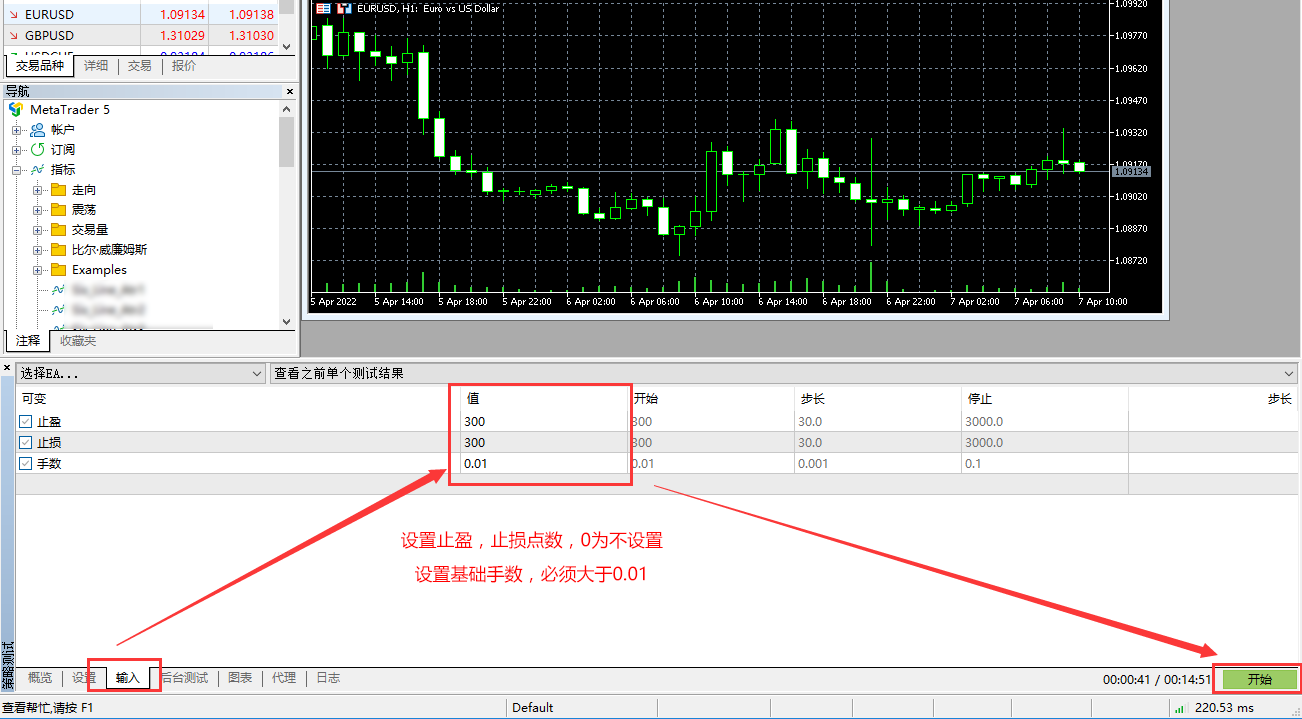Click the flag icon in the chart title
Screen dimensions: 1302x719
pyautogui.click(x=323, y=8)
